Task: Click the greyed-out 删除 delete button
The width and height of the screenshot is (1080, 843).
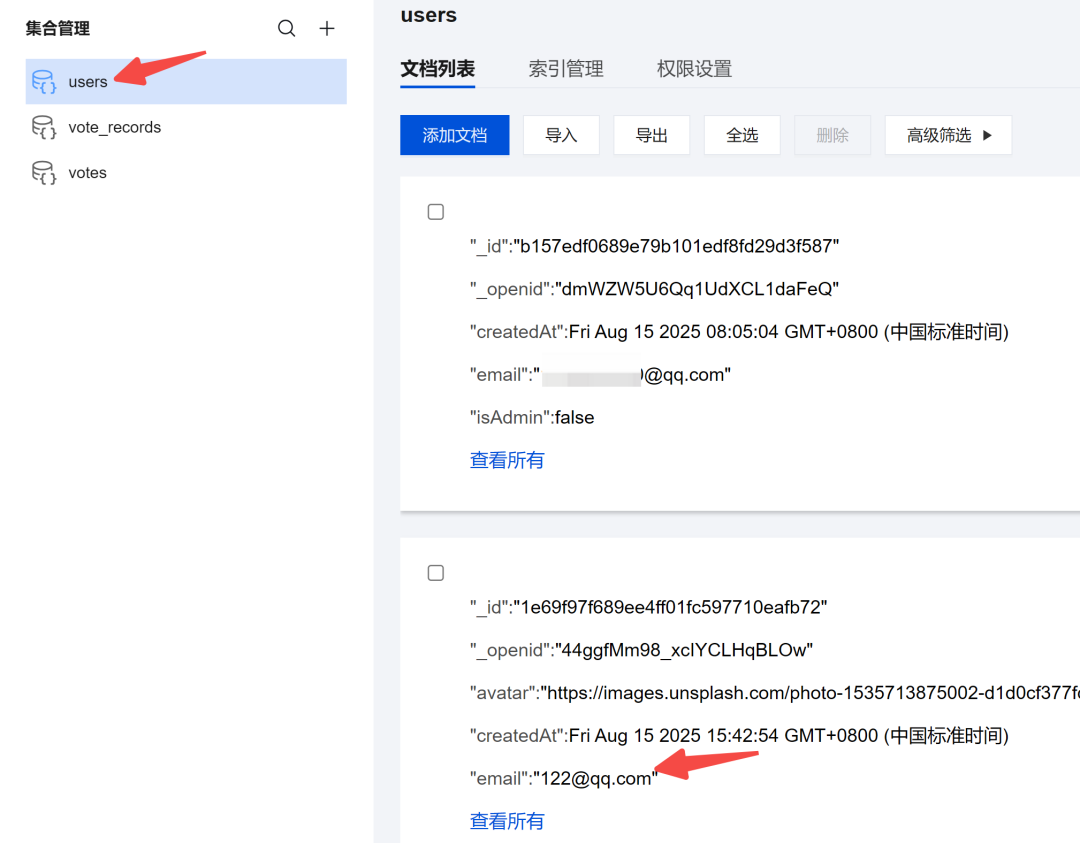Action: click(x=832, y=135)
